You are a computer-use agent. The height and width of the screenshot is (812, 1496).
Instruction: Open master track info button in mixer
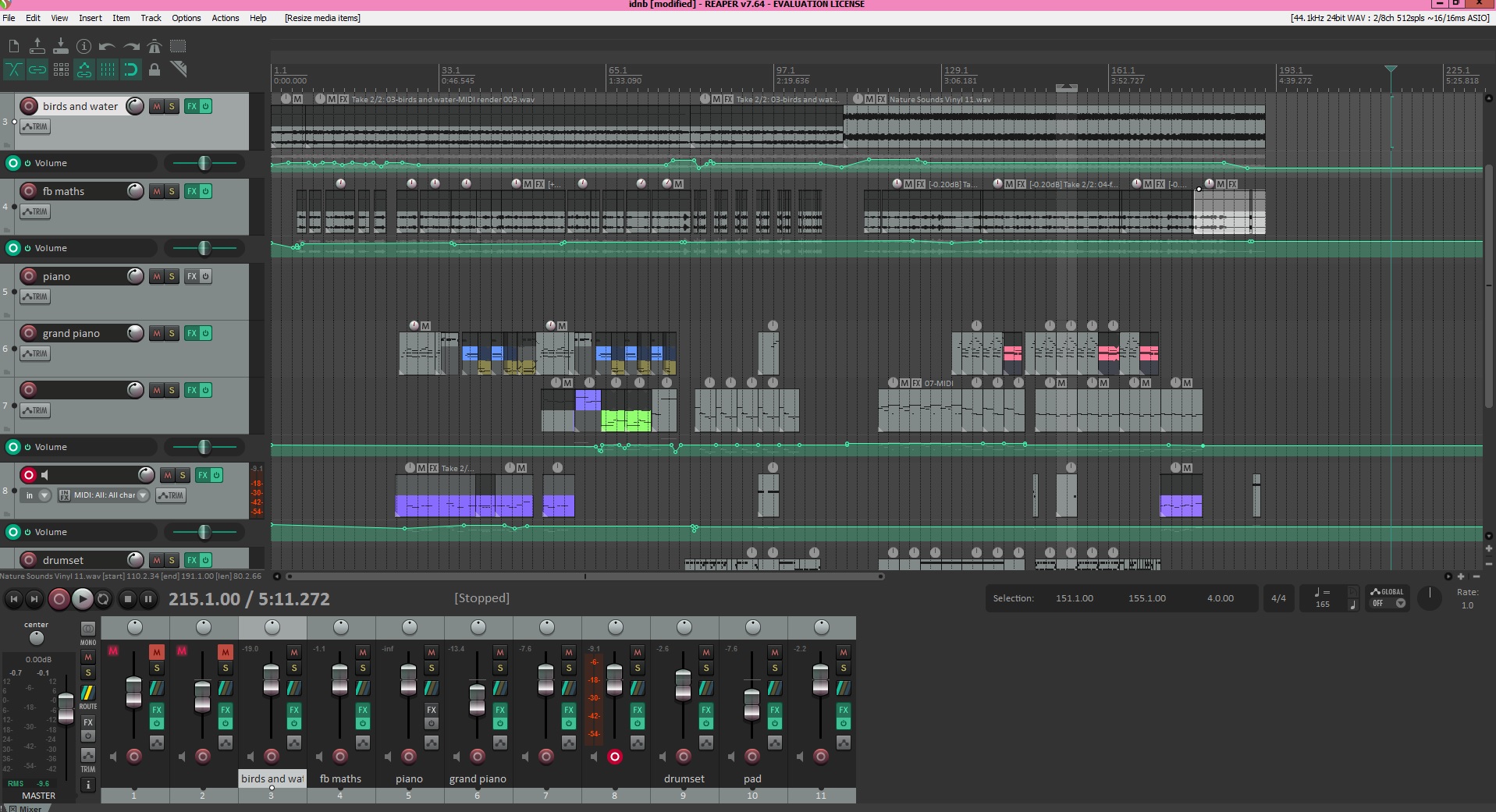pyautogui.click(x=88, y=785)
